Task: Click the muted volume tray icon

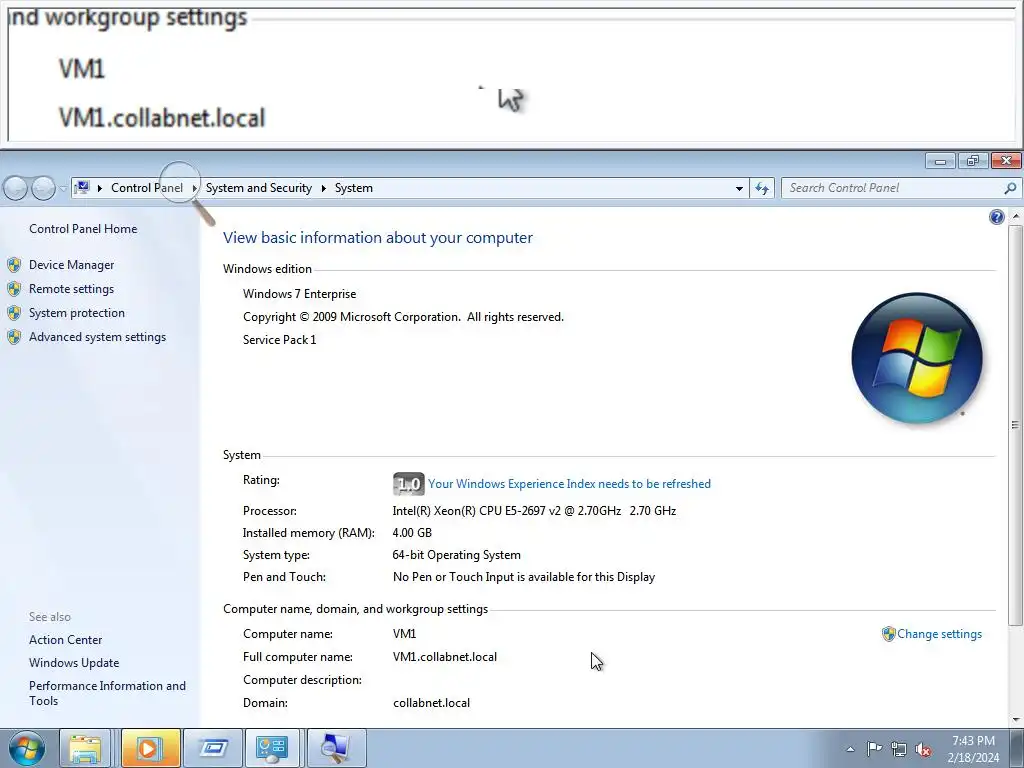Action: point(923,749)
